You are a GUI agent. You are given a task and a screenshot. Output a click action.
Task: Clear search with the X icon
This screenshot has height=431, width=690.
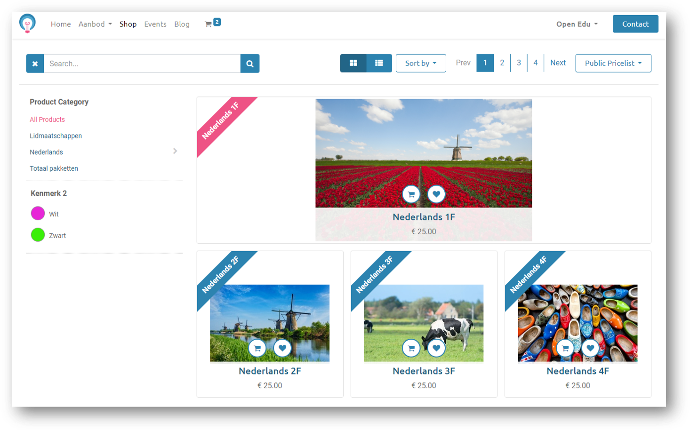pos(35,64)
